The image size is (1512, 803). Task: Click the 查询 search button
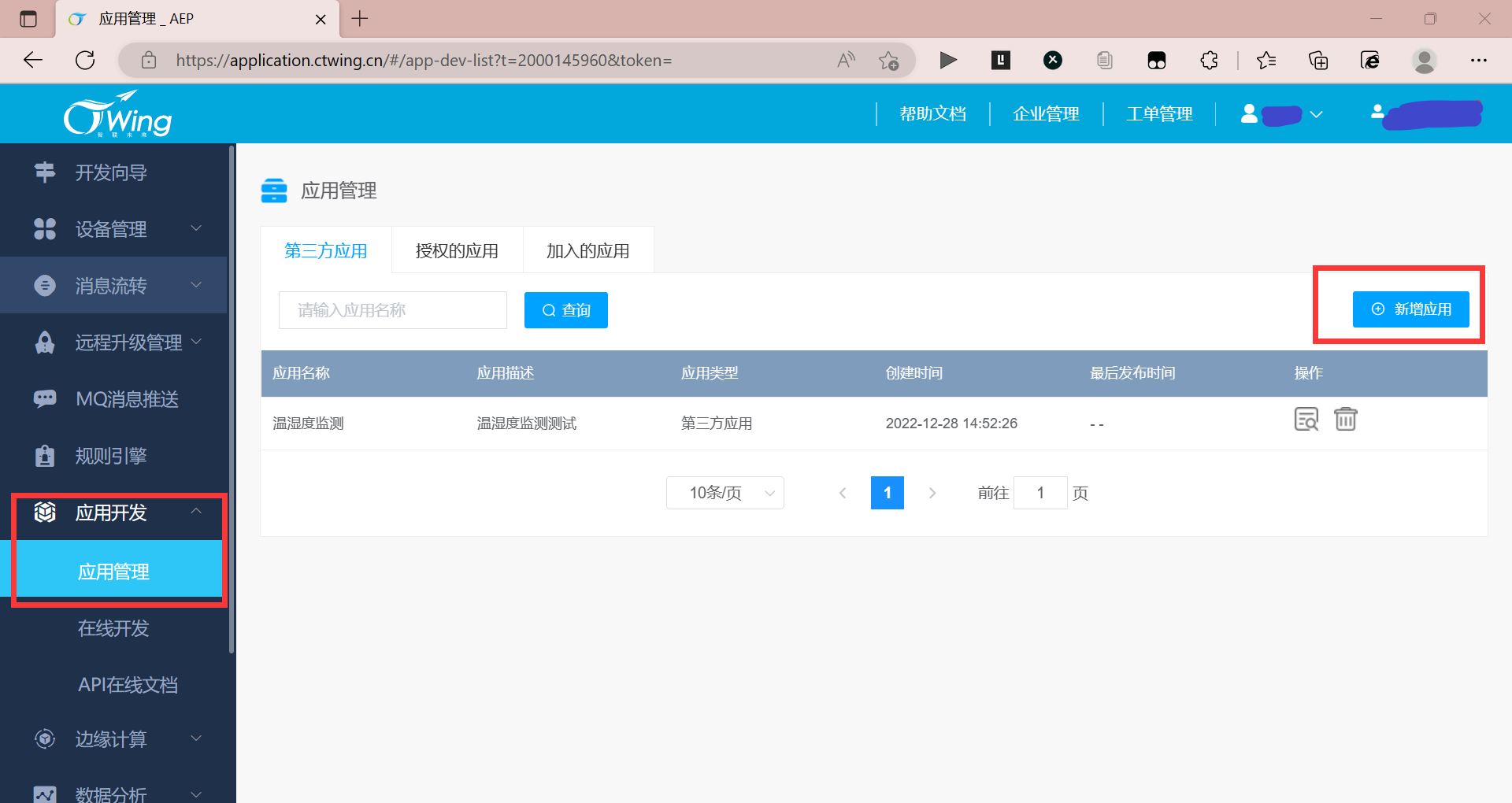point(566,310)
